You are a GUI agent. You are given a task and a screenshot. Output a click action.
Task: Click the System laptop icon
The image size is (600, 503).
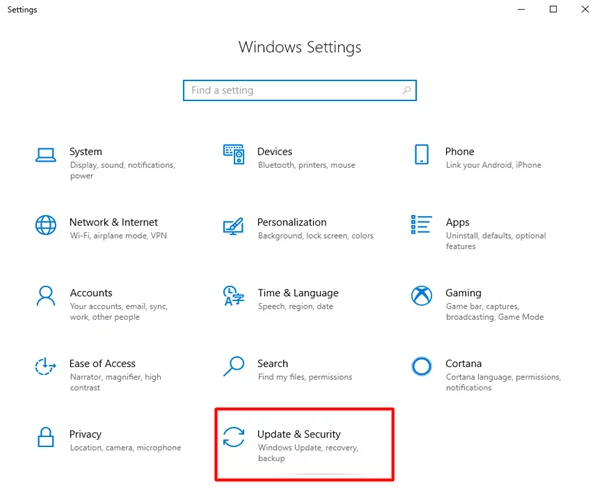pyautogui.click(x=45, y=154)
